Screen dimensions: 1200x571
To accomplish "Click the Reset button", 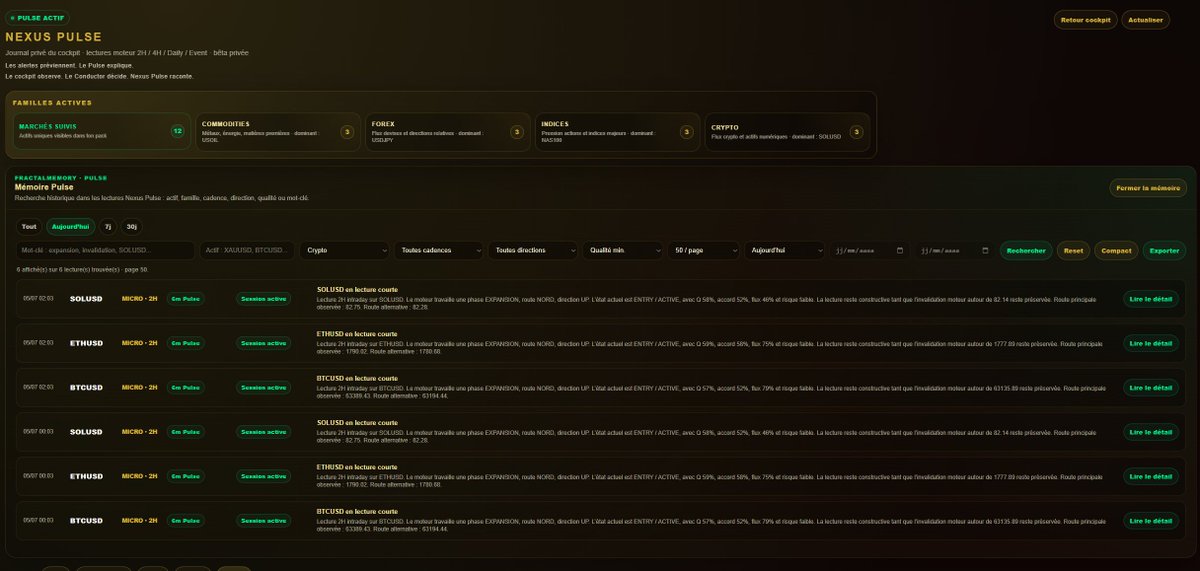I will point(1074,251).
